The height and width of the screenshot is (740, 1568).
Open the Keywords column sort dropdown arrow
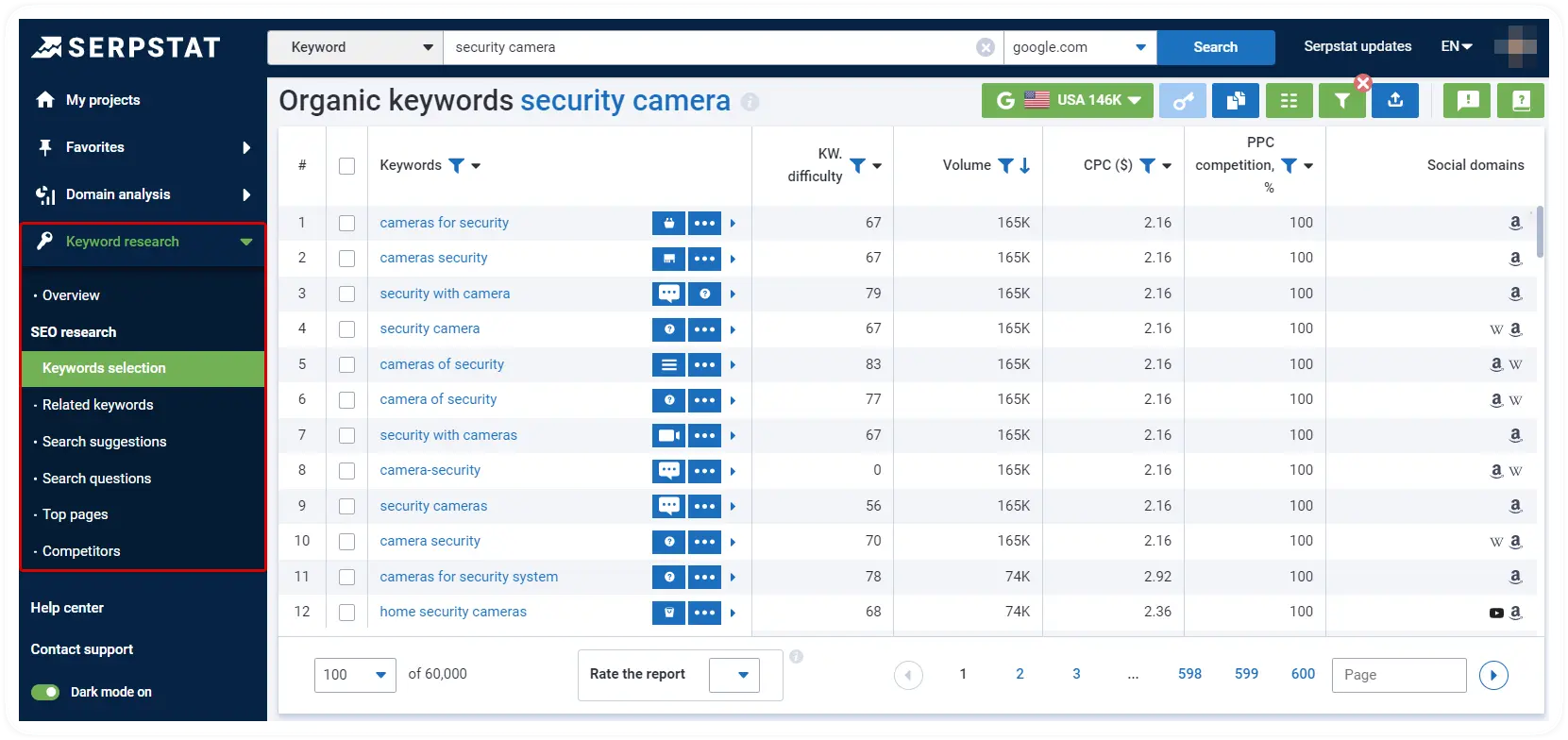pyautogui.click(x=476, y=166)
